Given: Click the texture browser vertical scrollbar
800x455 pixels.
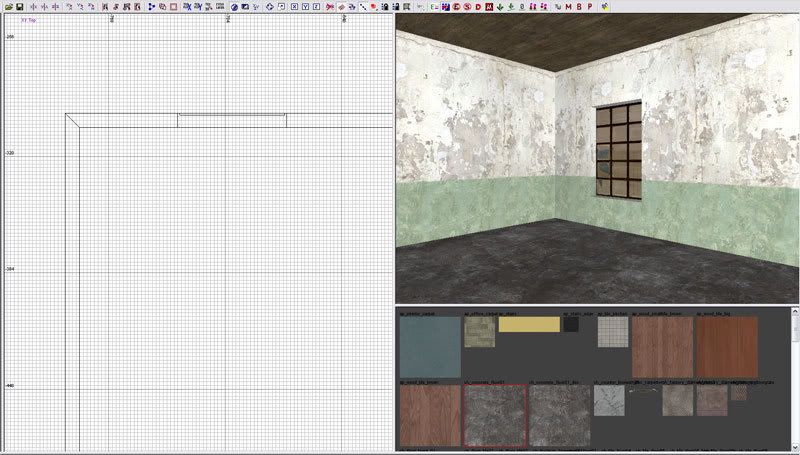Looking at the screenshot, I should (794, 380).
